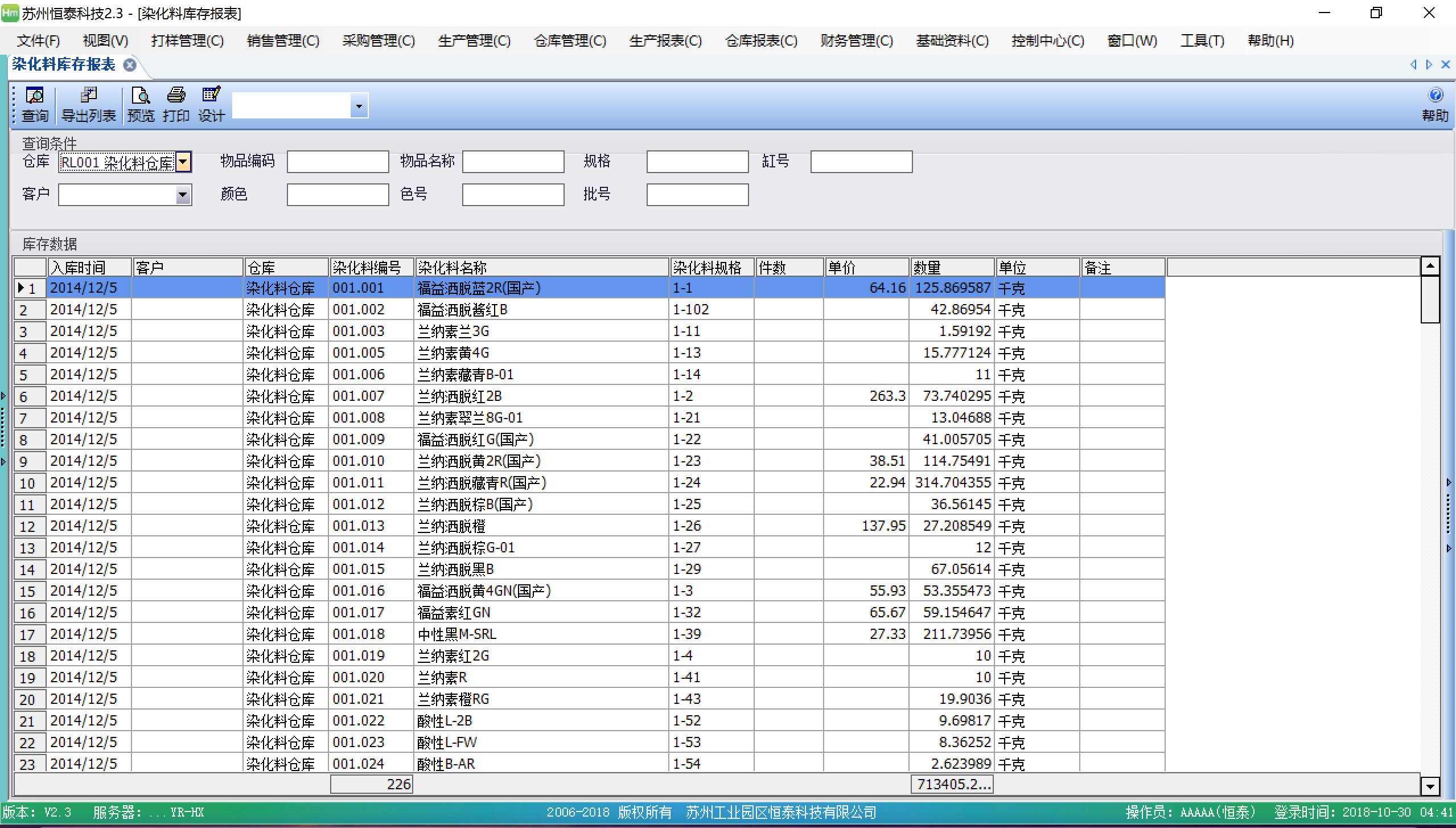
Task: Open the 销售管理(C) menu
Action: (x=283, y=41)
